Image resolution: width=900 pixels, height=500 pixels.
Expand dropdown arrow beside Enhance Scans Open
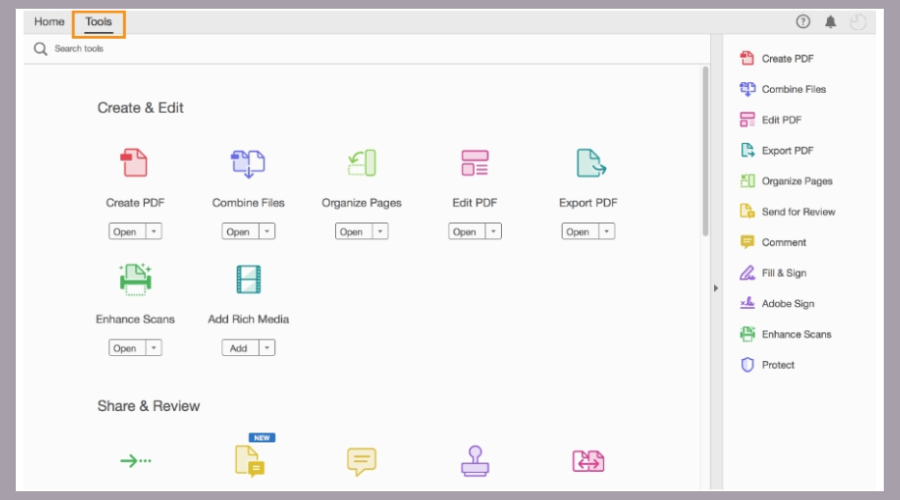click(154, 348)
